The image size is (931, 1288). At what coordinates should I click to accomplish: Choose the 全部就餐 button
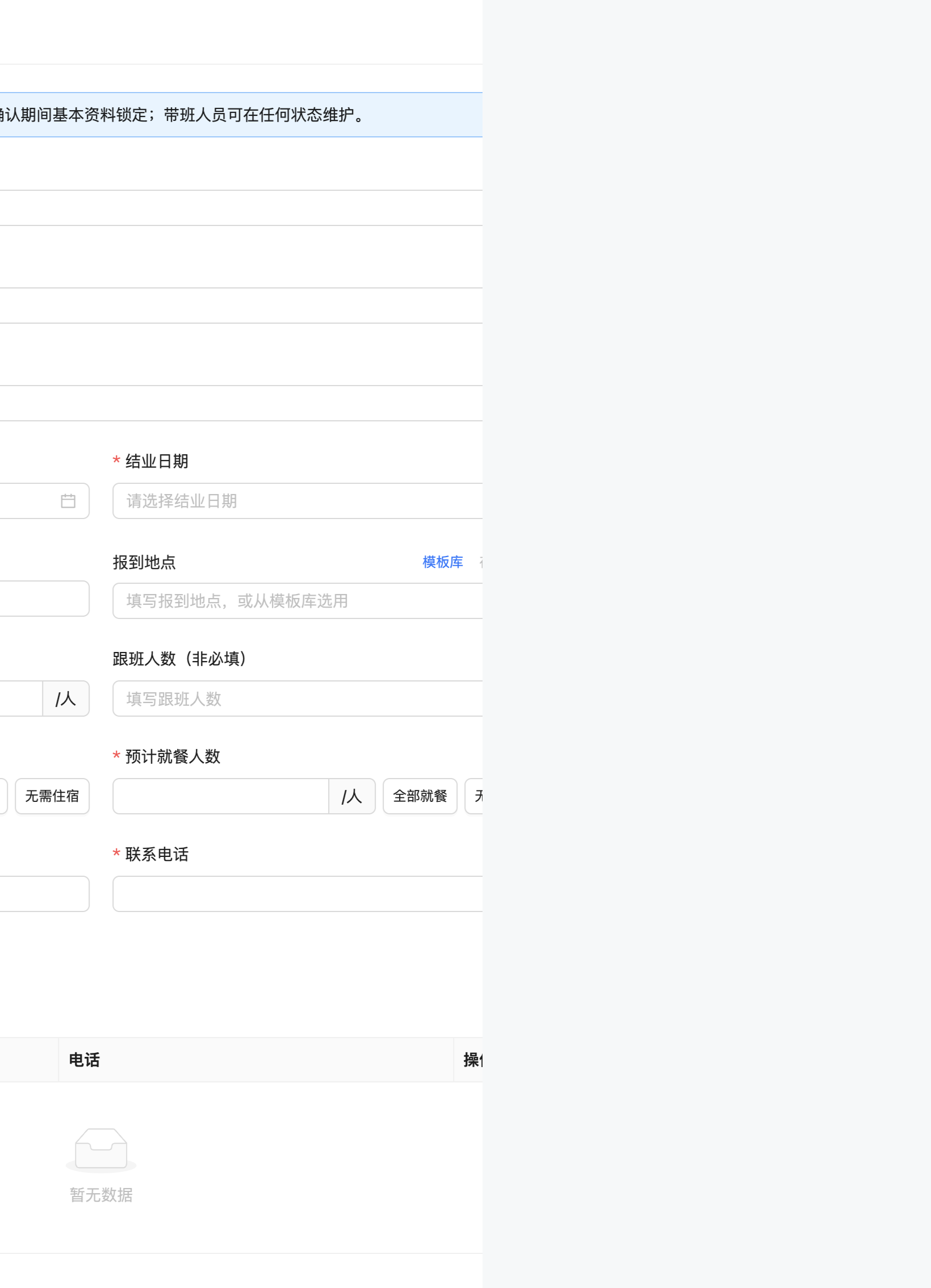pos(420,796)
